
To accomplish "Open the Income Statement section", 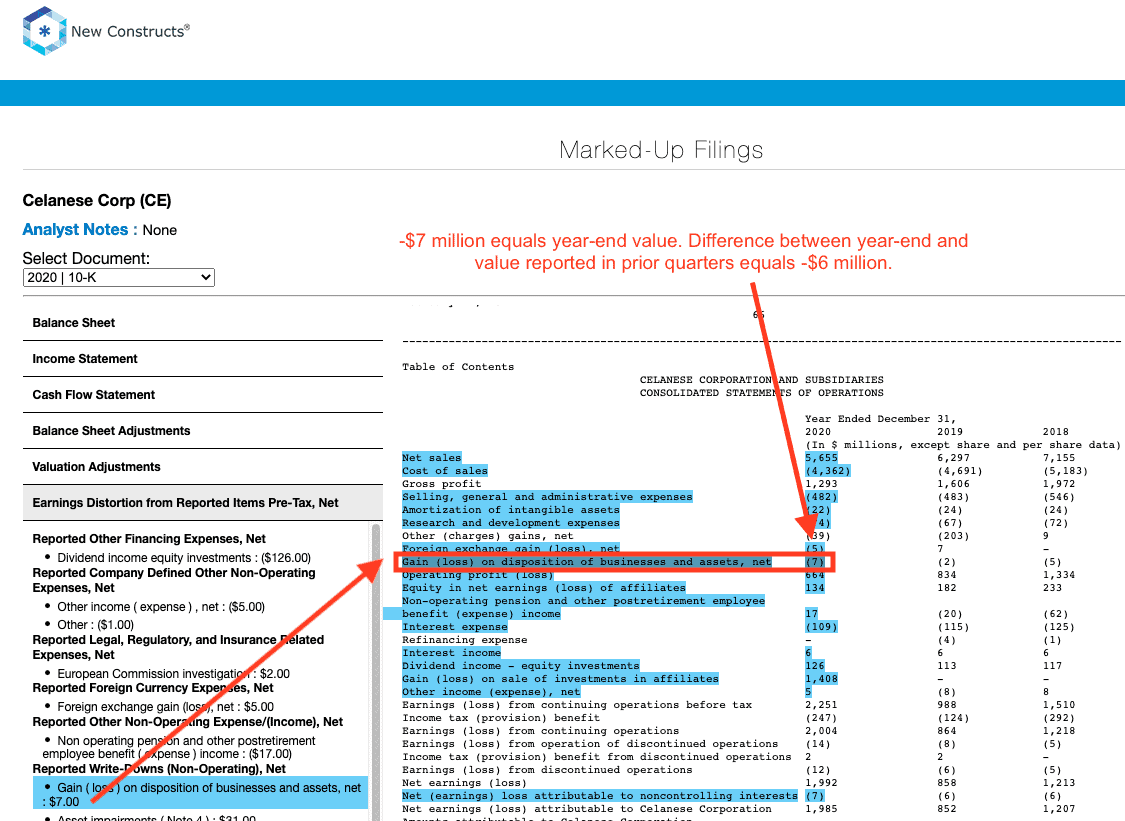I will 203,359.
